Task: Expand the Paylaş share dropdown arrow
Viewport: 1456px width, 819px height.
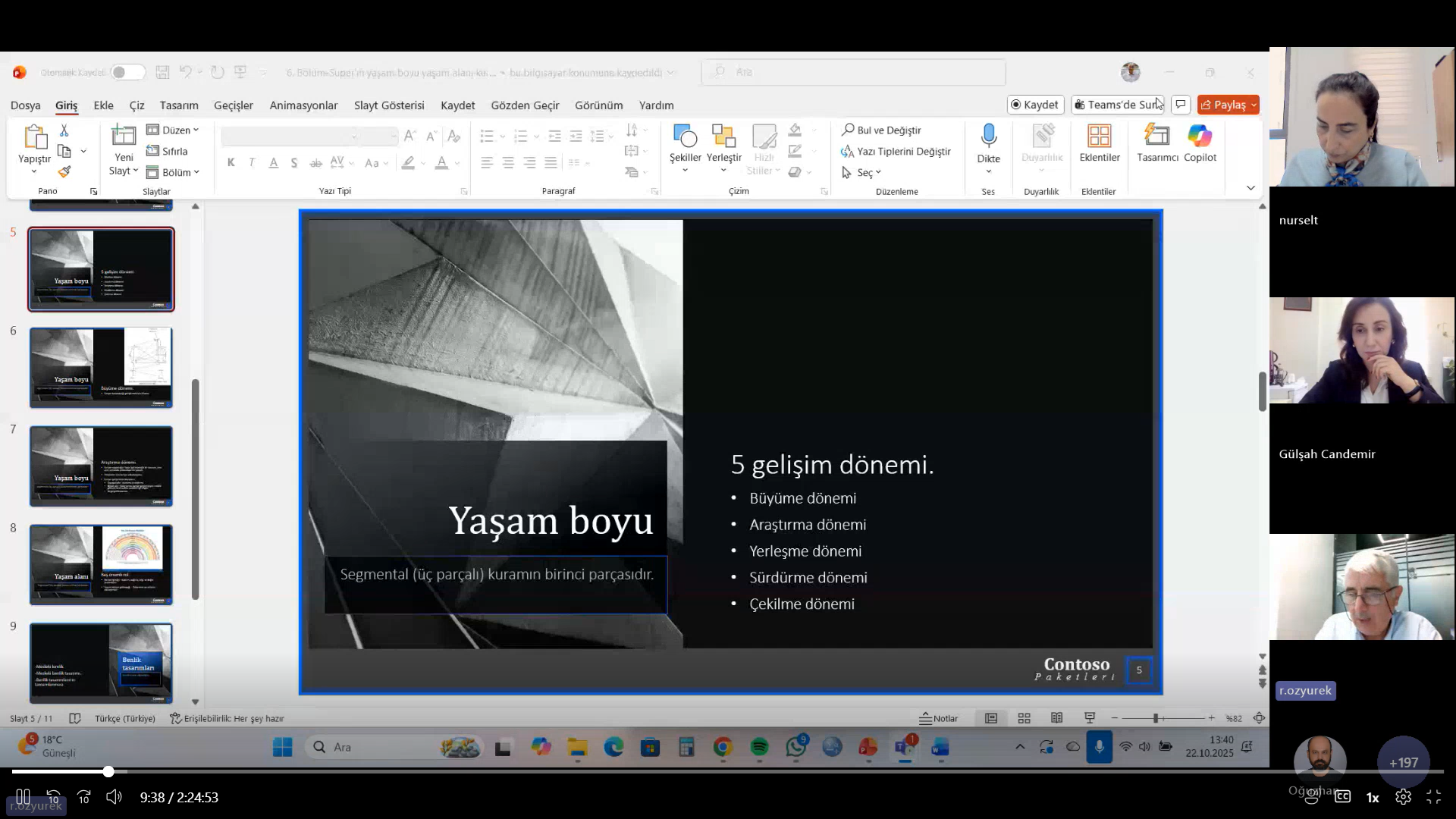Action: [1254, 105]
